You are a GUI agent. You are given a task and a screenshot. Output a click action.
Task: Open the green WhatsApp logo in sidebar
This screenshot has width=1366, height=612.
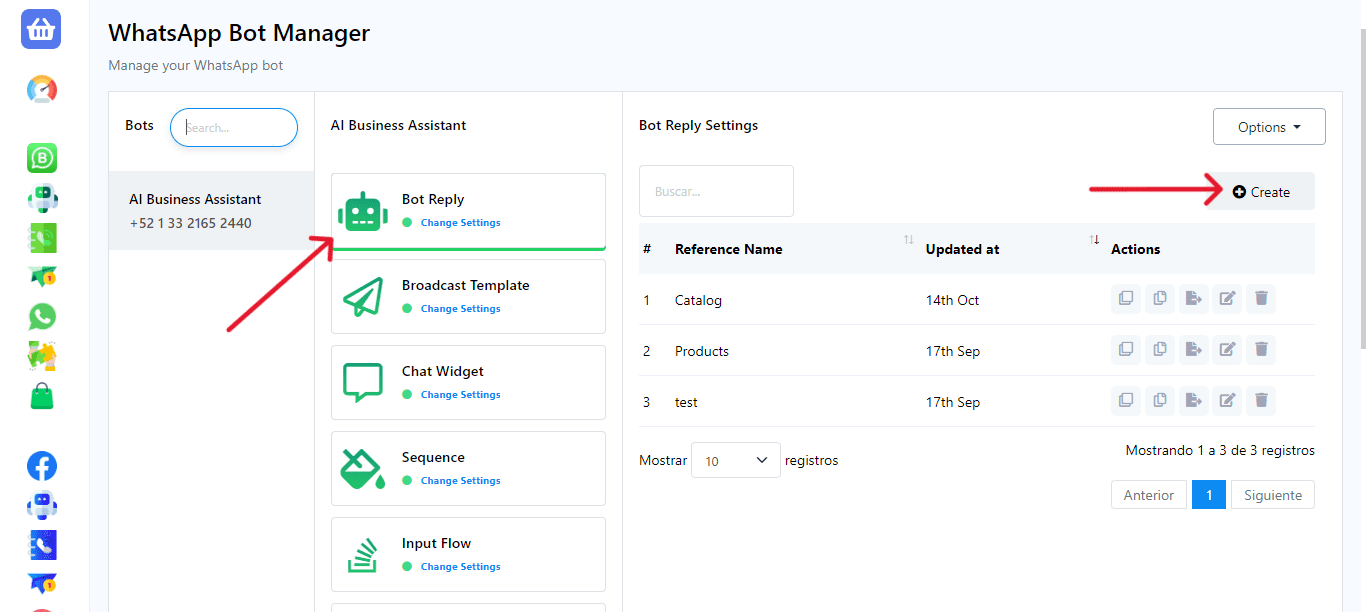(42, 317)
